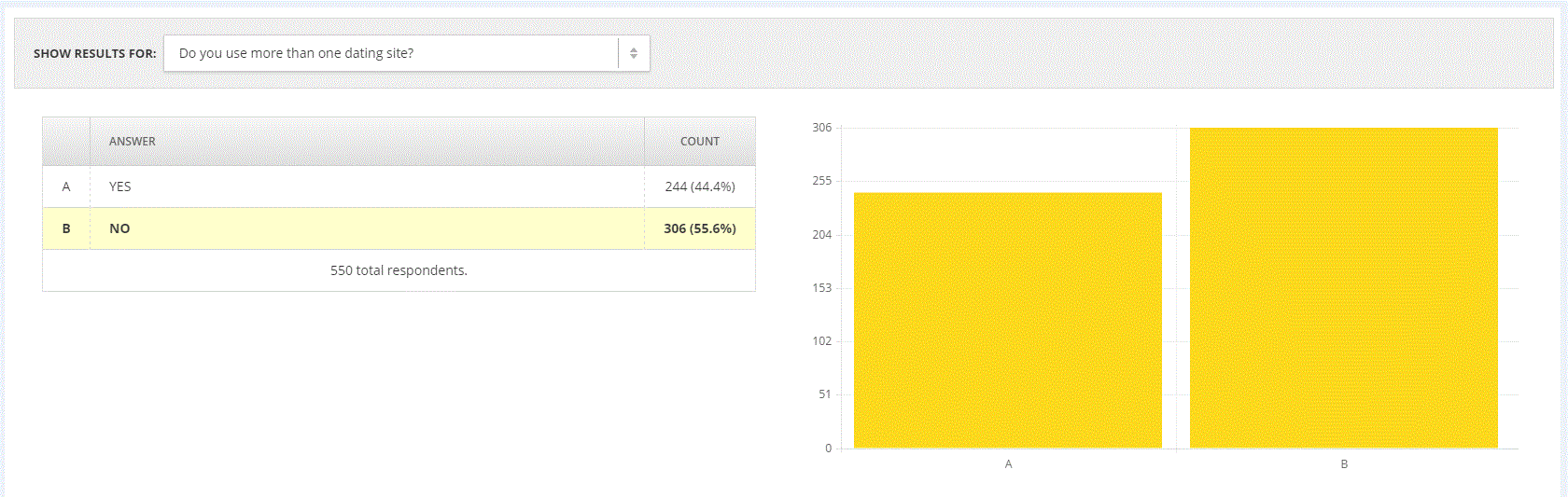
Task: Click the SHOW RESULTS FOR label
Action: 95,54
